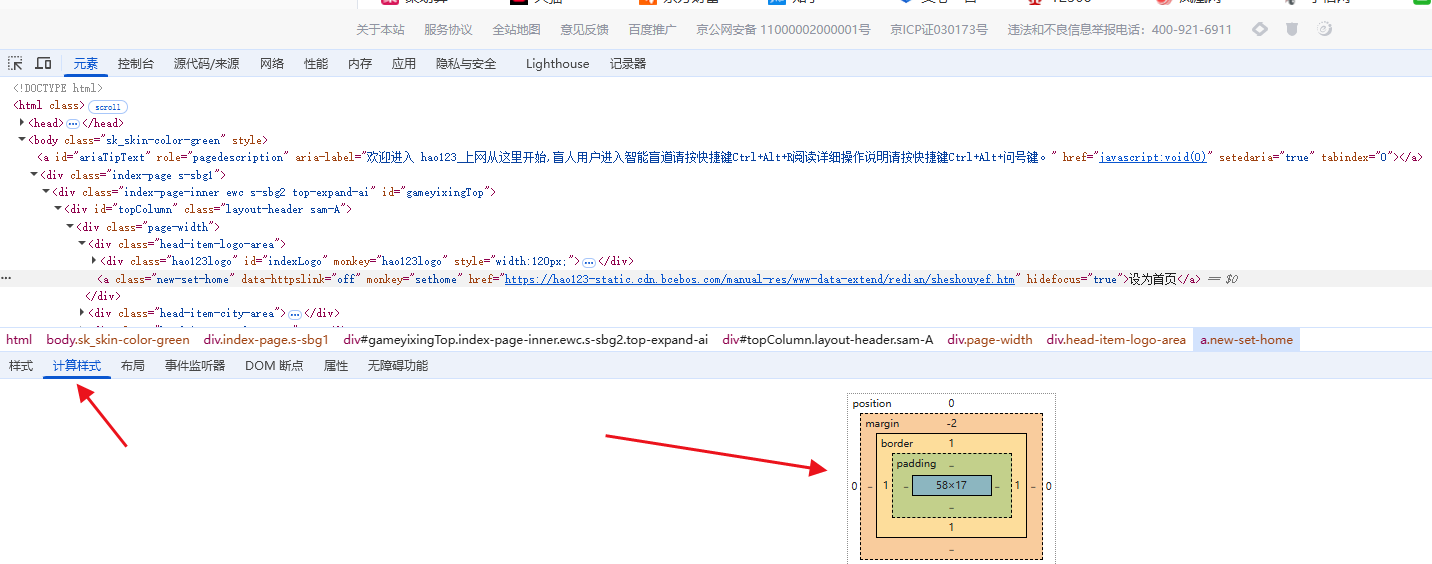Click the shield badge icon in footer

(x=1292, y=29)
